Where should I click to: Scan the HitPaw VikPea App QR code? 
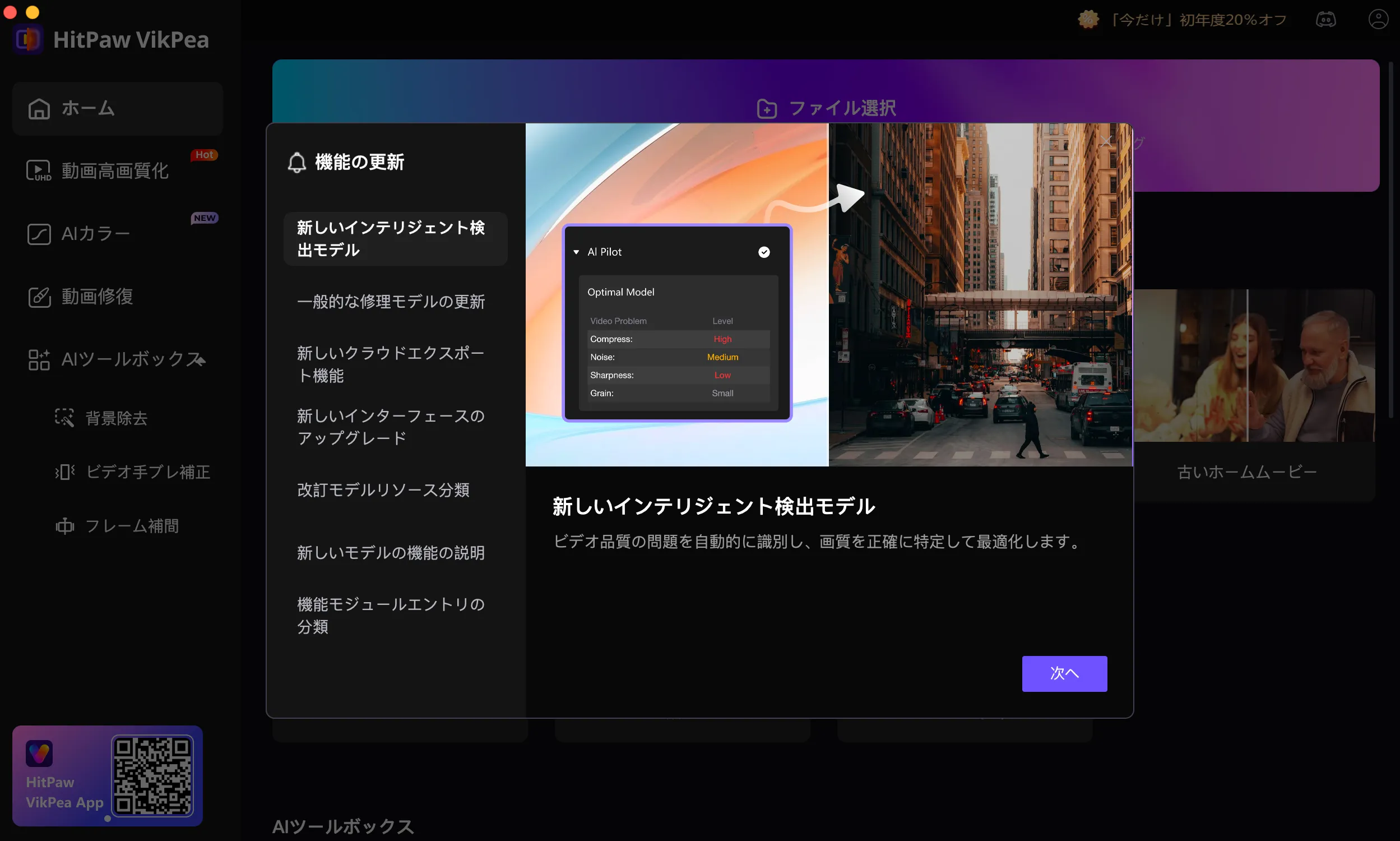coord(152,776)
